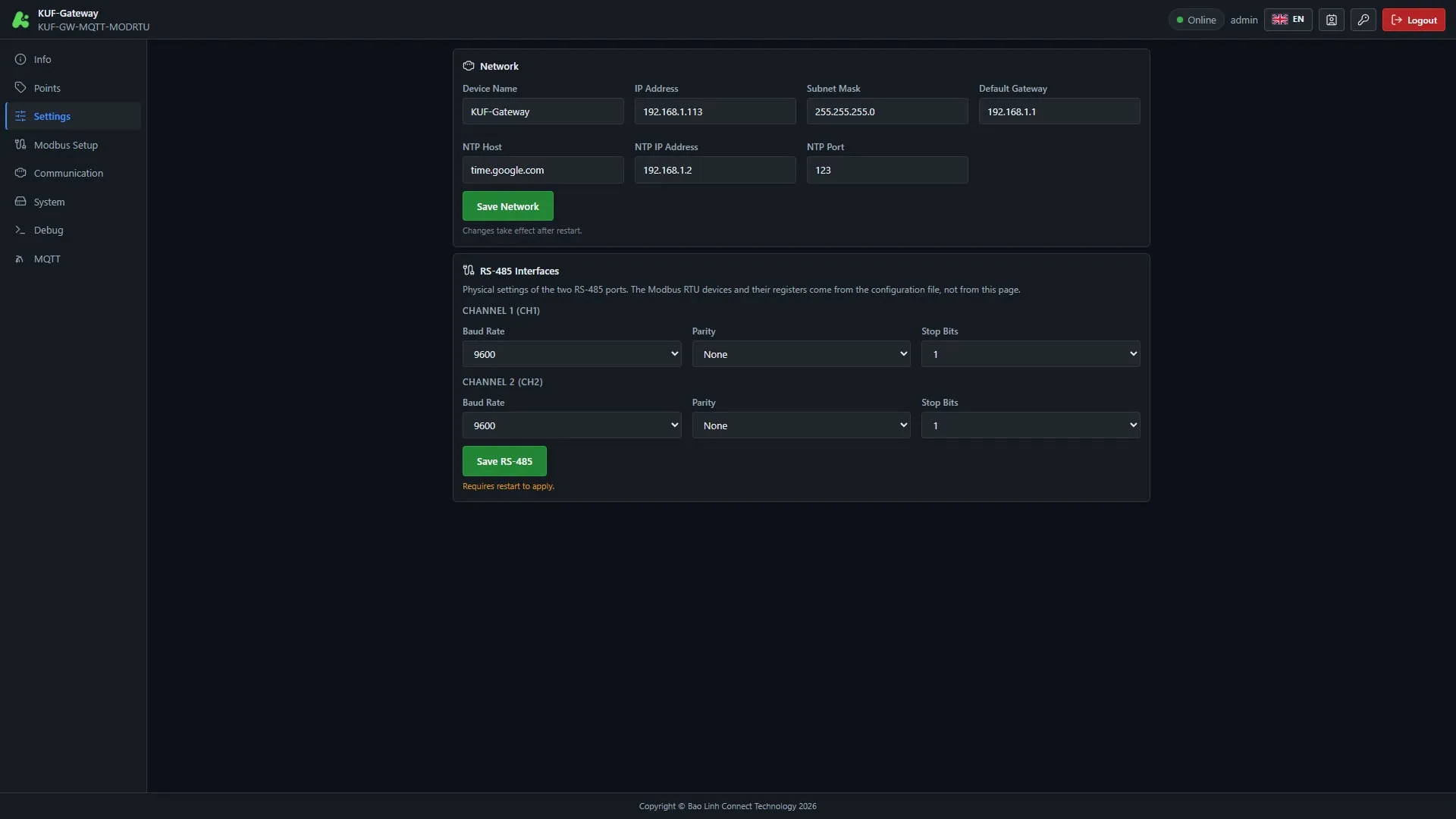Image resolution: width=1456 pixels, height=819 pixels.
Task: Click the IP Address input field
Action: tap(715, 111)
